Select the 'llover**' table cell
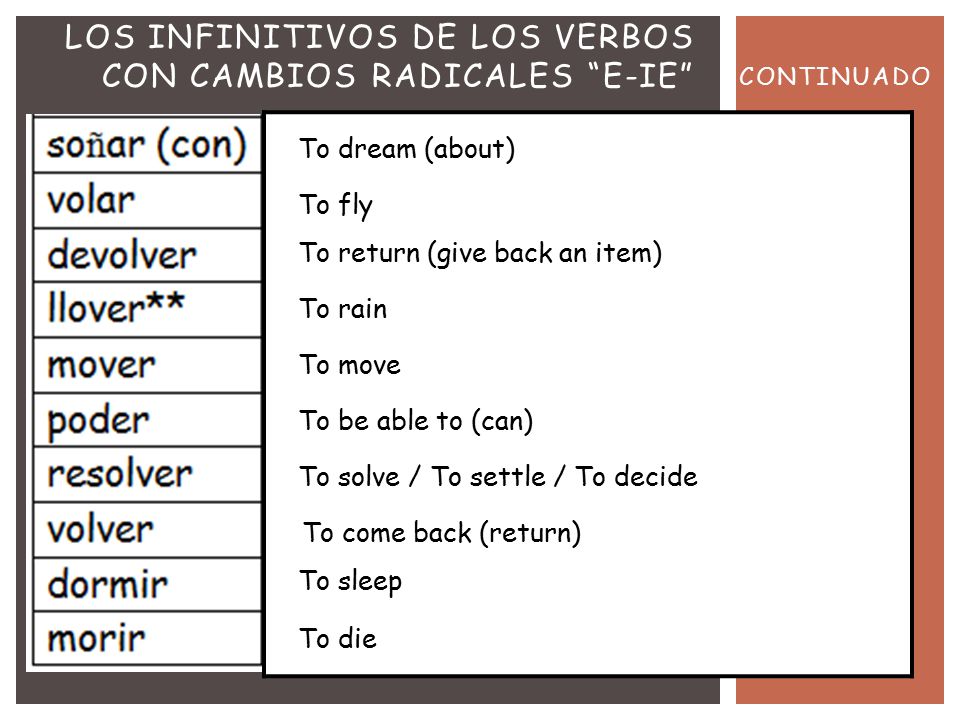The width and height of the screenshot is (960, 720). 147,309
